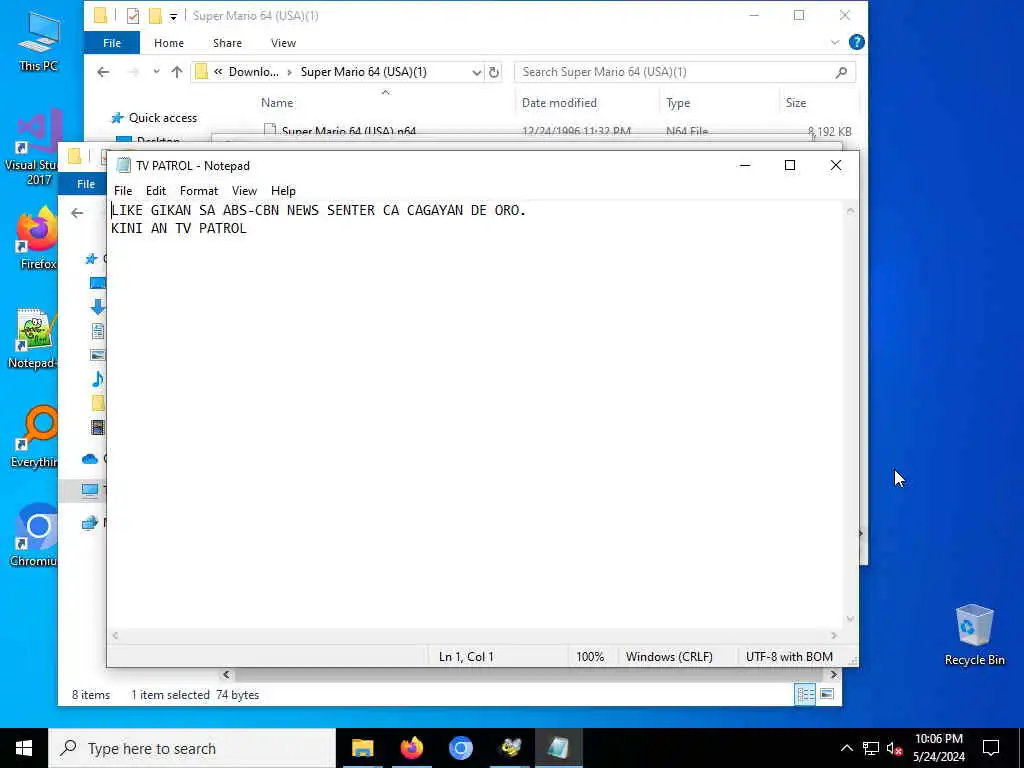The image size is (1024, 768).
Task: Click Back arrow in the second Explorer window
Action: coord(77,213)
